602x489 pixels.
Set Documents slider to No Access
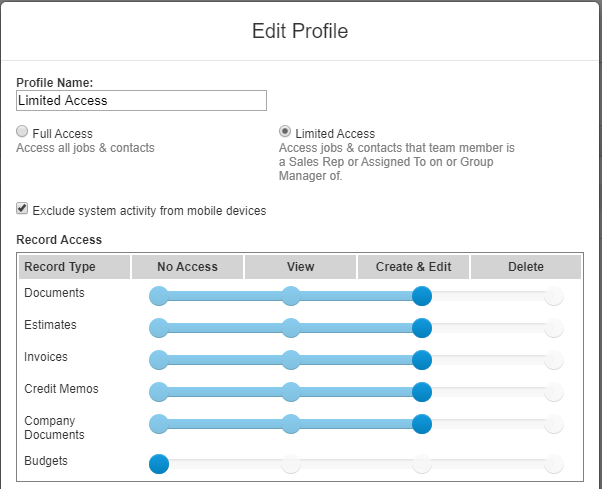(x=158, y=296)
